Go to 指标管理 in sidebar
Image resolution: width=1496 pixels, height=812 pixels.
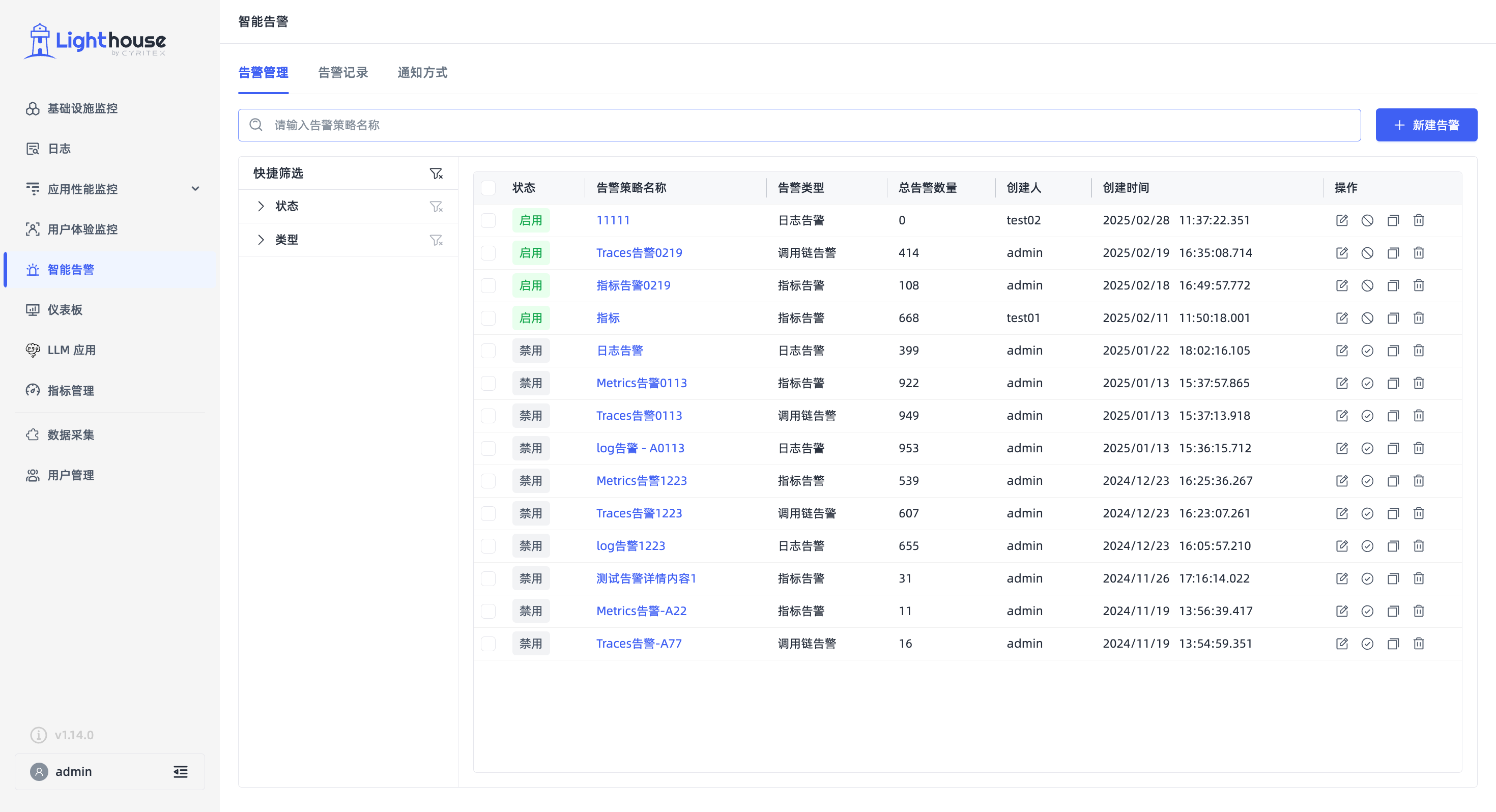pyautogui.click(x=110, y=390)
